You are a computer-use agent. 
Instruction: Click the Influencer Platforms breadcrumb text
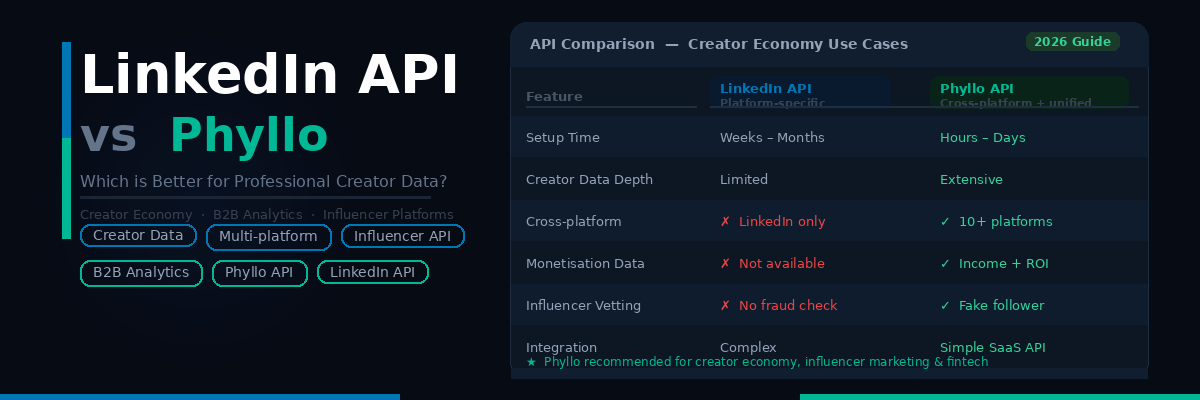coord(388,214)
